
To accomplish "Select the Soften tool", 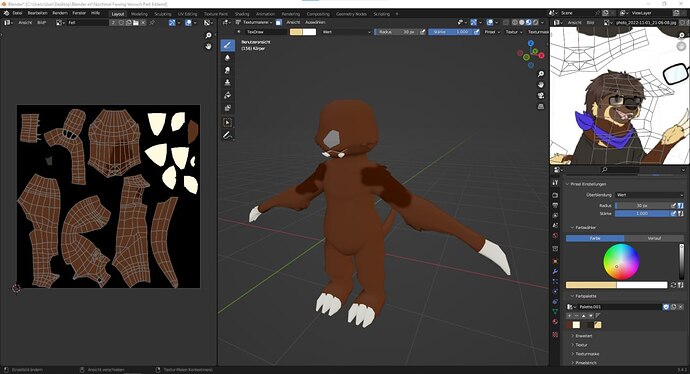I will click(228, 58).
